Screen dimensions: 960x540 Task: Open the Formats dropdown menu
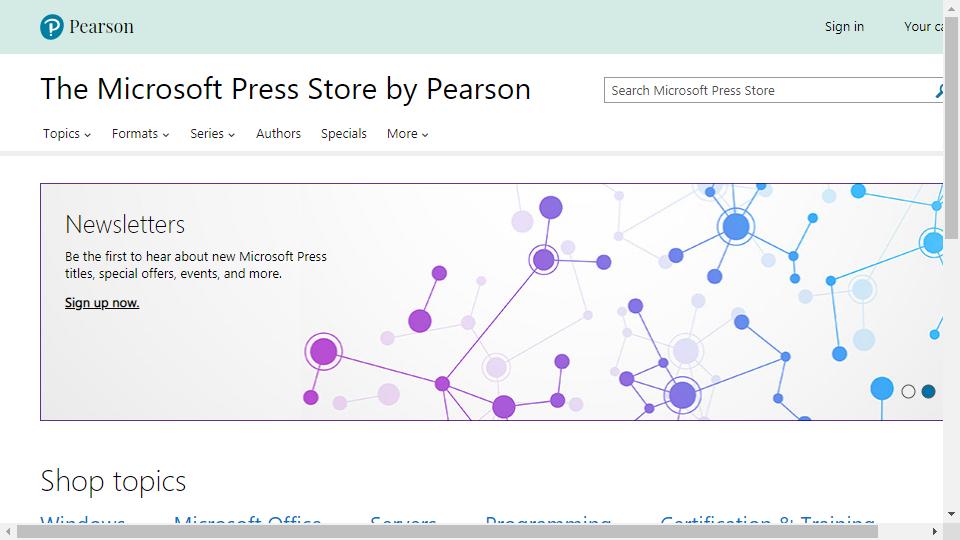(140, 134)
